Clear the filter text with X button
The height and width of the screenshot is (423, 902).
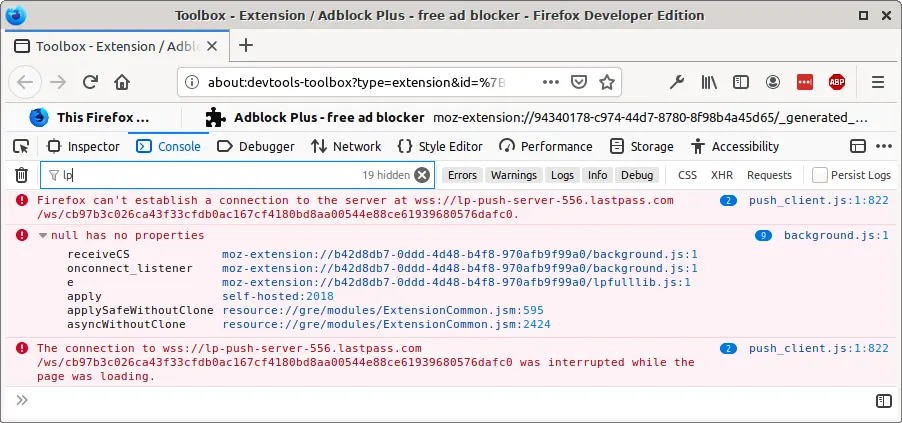pos(422,175)
